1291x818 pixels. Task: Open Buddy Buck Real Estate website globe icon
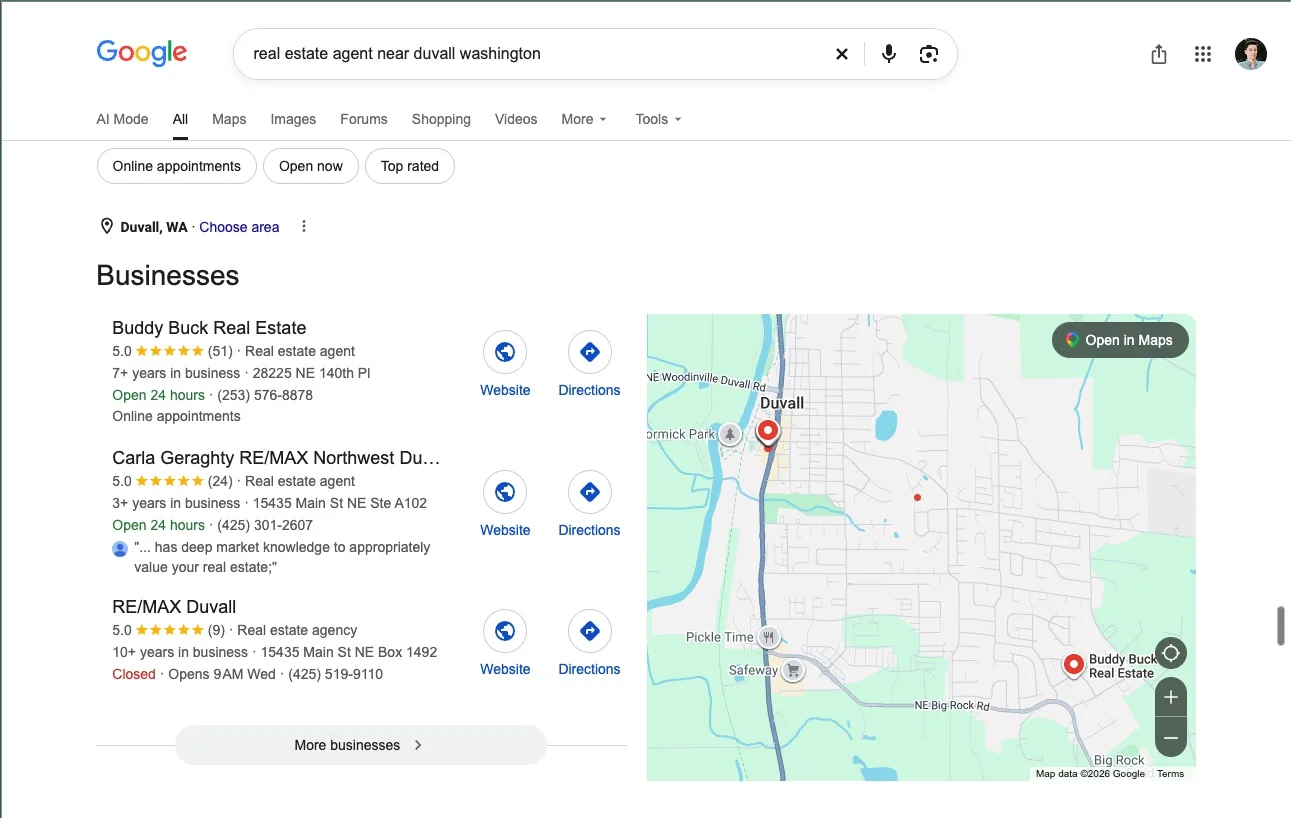click(x=505, y=352)
